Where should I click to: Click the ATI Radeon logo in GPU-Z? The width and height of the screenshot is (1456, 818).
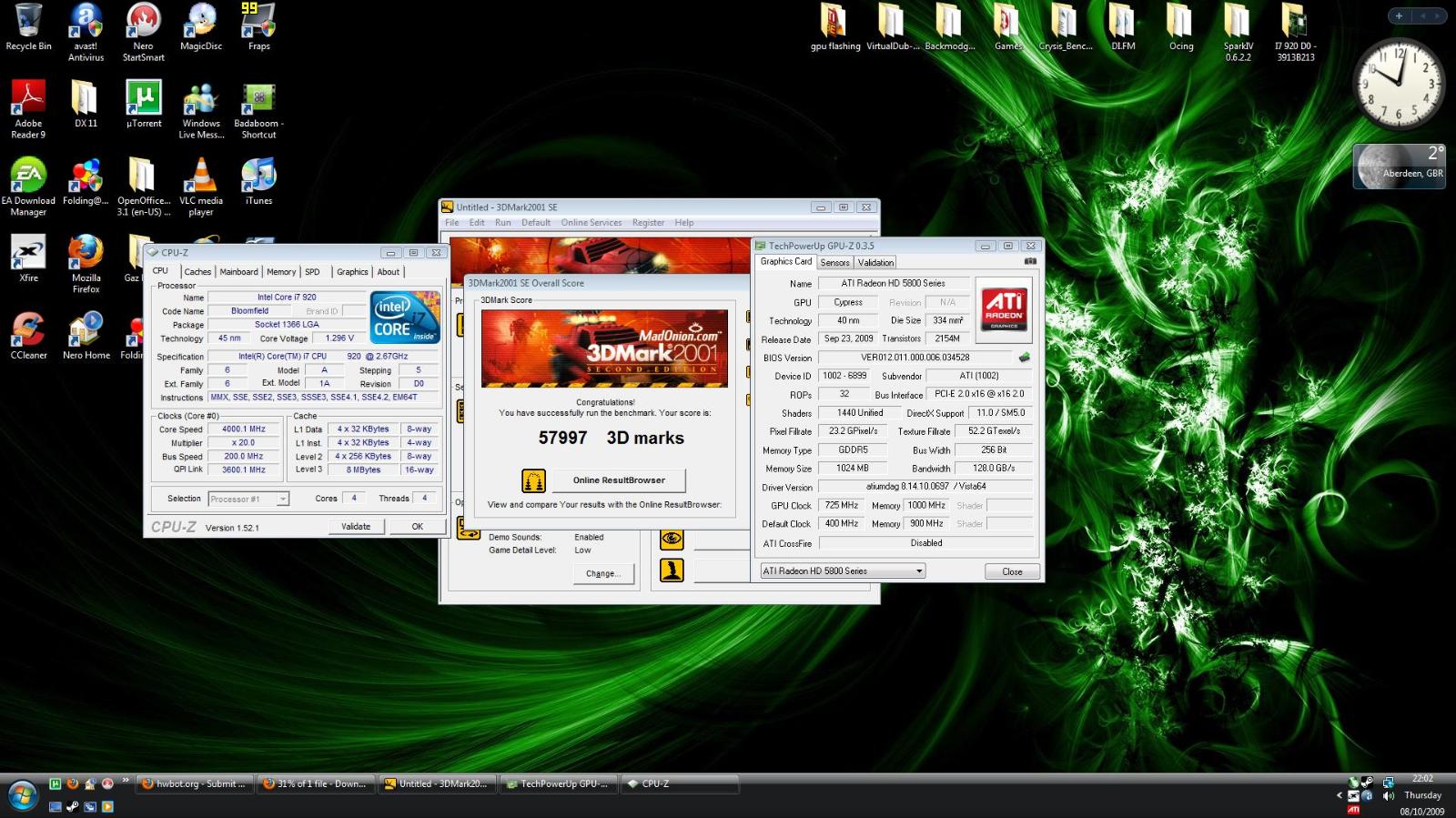point(1004,309)
